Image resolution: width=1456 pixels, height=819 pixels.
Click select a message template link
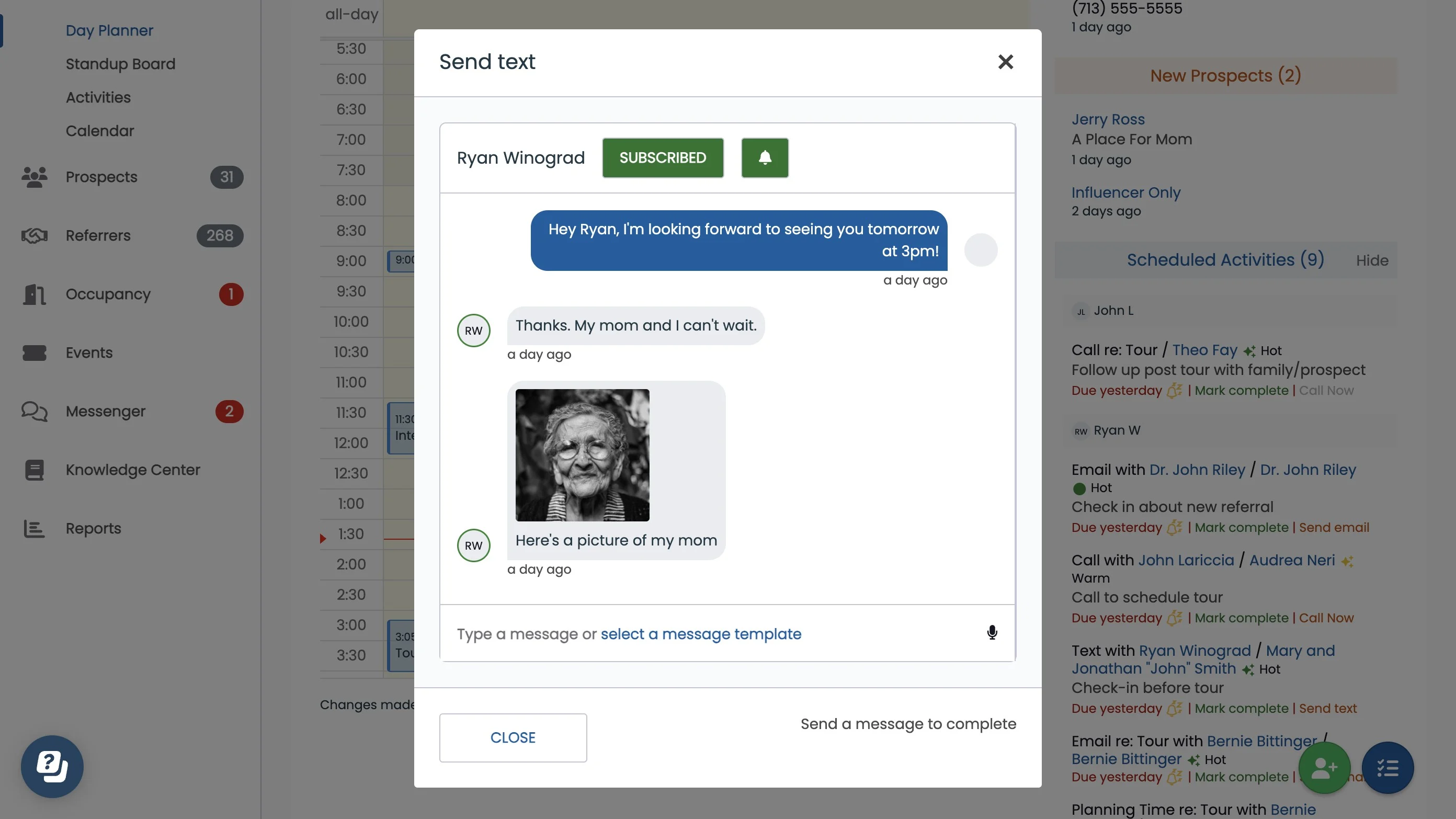(x=700, y=634)
